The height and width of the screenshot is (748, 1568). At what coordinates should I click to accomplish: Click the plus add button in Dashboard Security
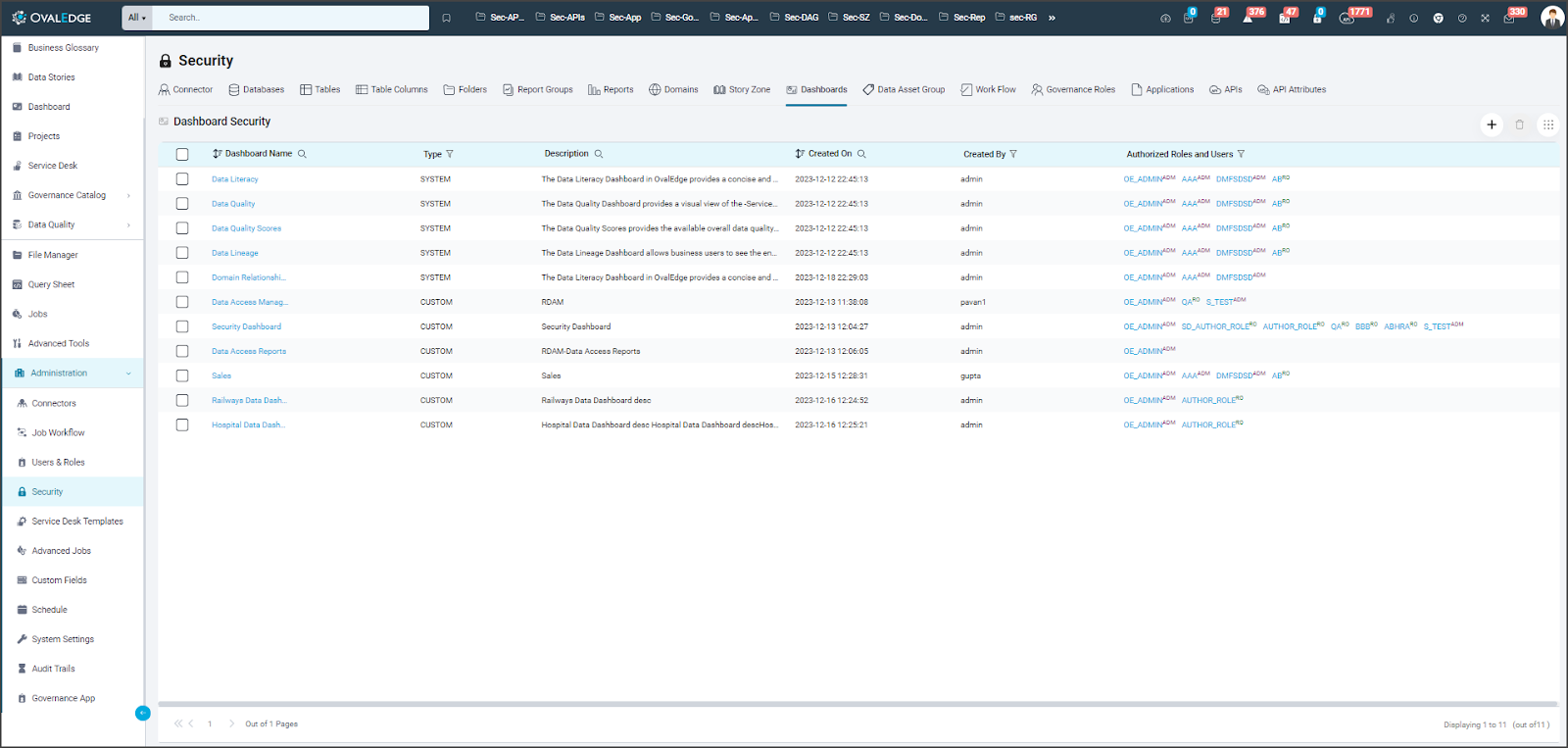[1492, 125]
